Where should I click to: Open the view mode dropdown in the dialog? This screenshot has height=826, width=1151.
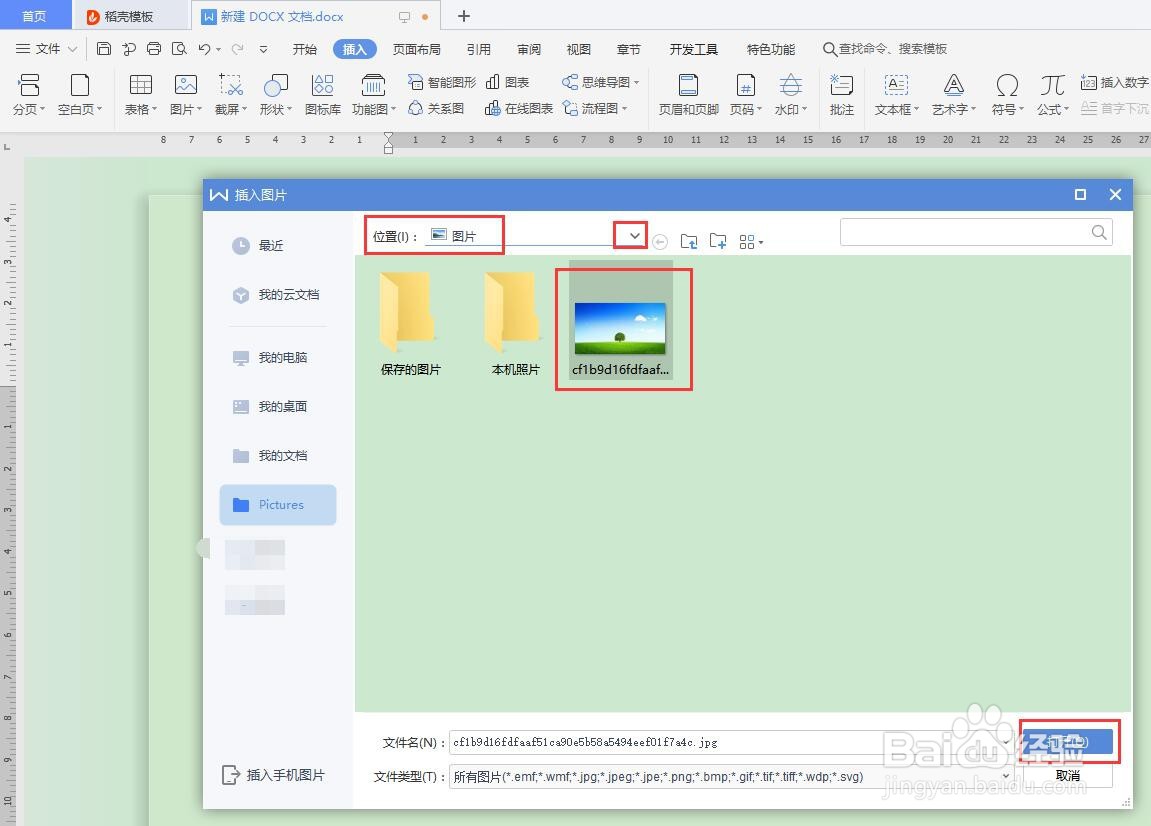pos(751,241)
